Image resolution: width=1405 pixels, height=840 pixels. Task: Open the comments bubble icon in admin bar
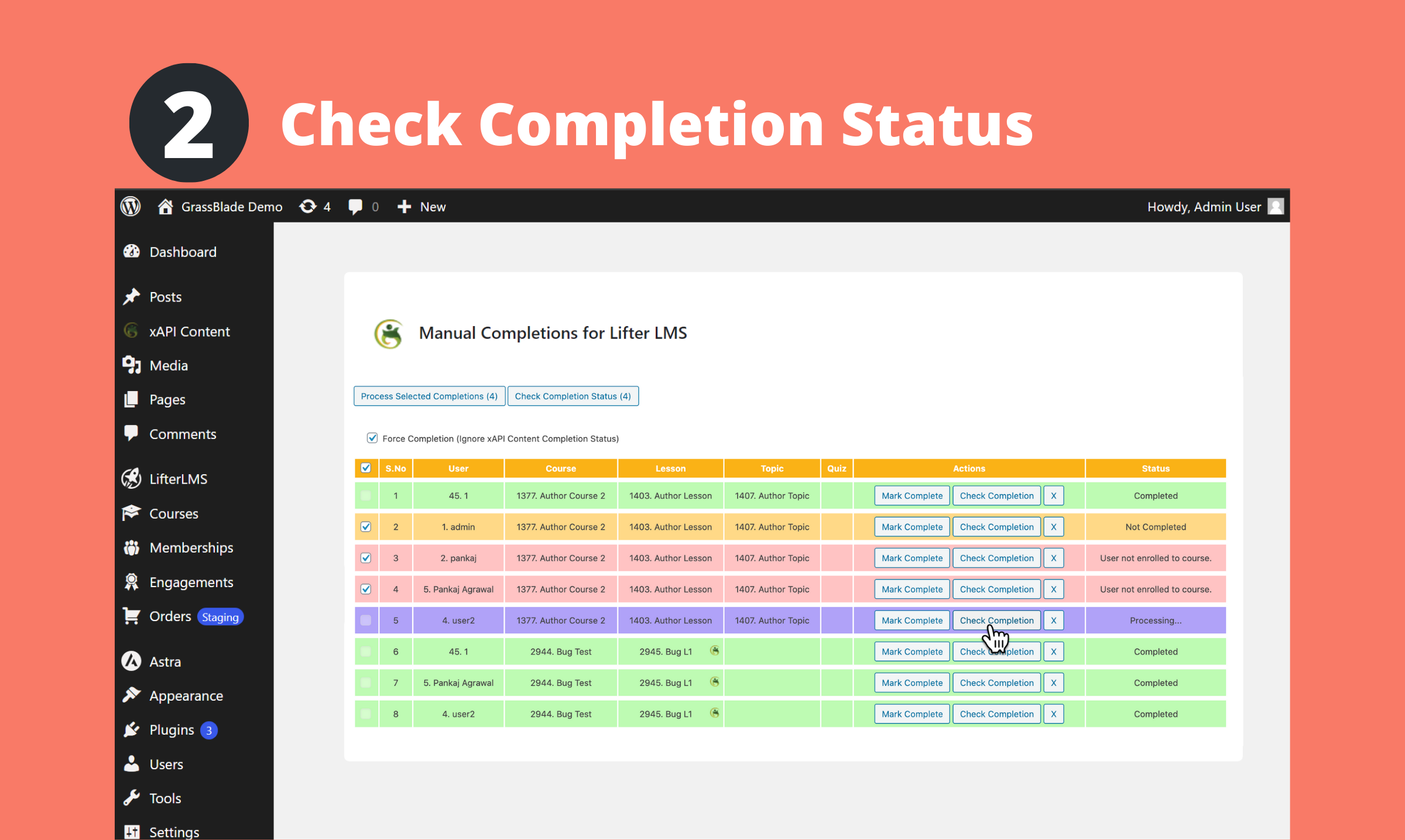[x=355, y=207]
